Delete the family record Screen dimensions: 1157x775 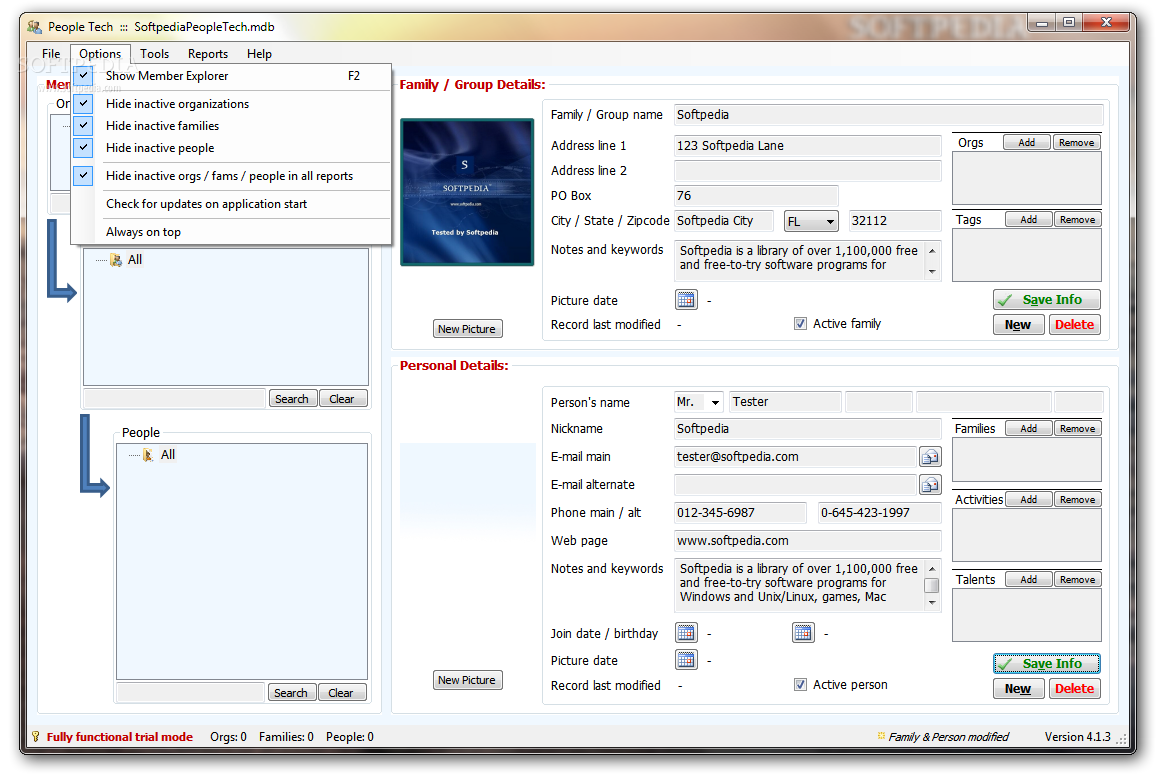coord(1074,325)
